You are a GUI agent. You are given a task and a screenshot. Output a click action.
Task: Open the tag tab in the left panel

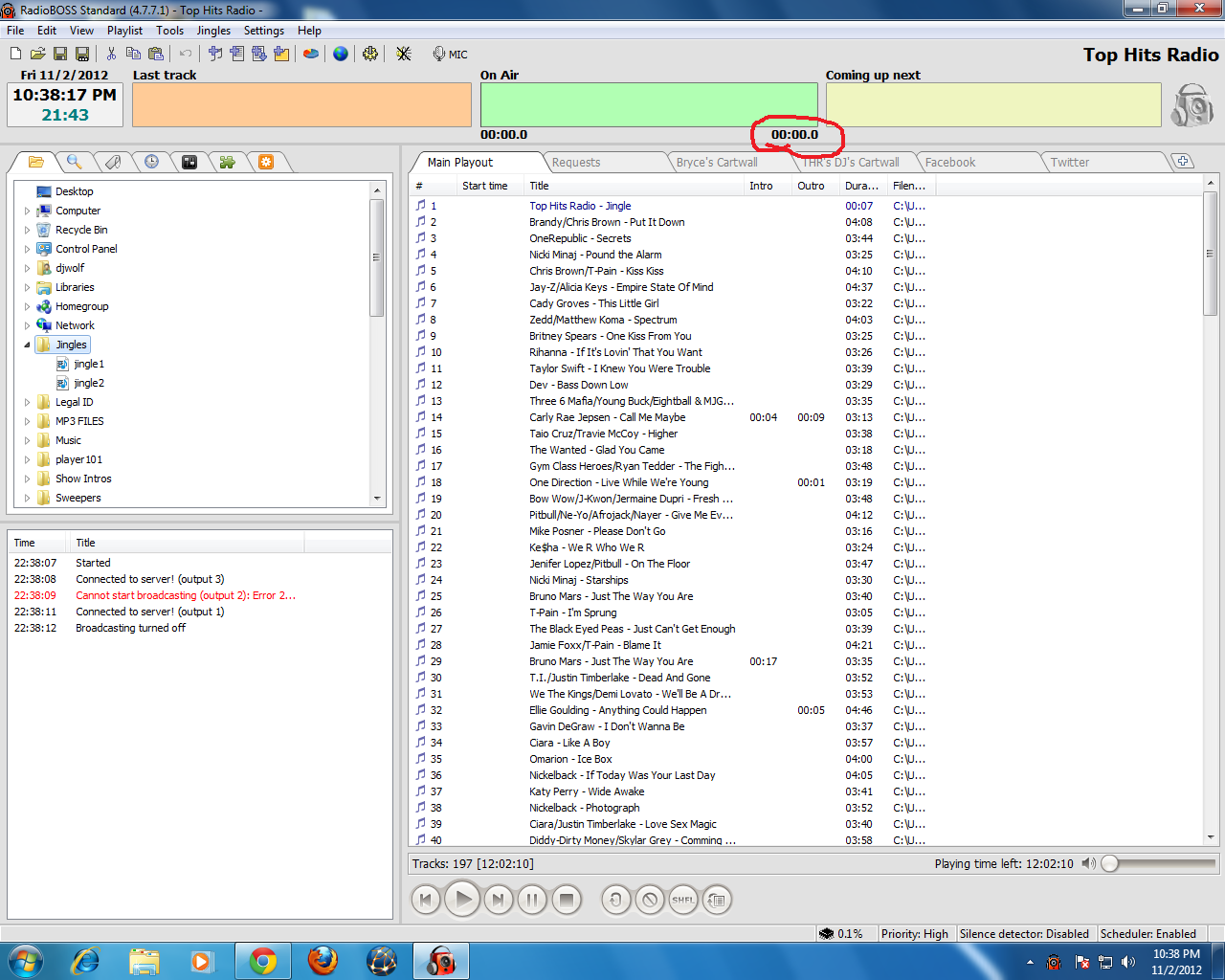[113, 162]
